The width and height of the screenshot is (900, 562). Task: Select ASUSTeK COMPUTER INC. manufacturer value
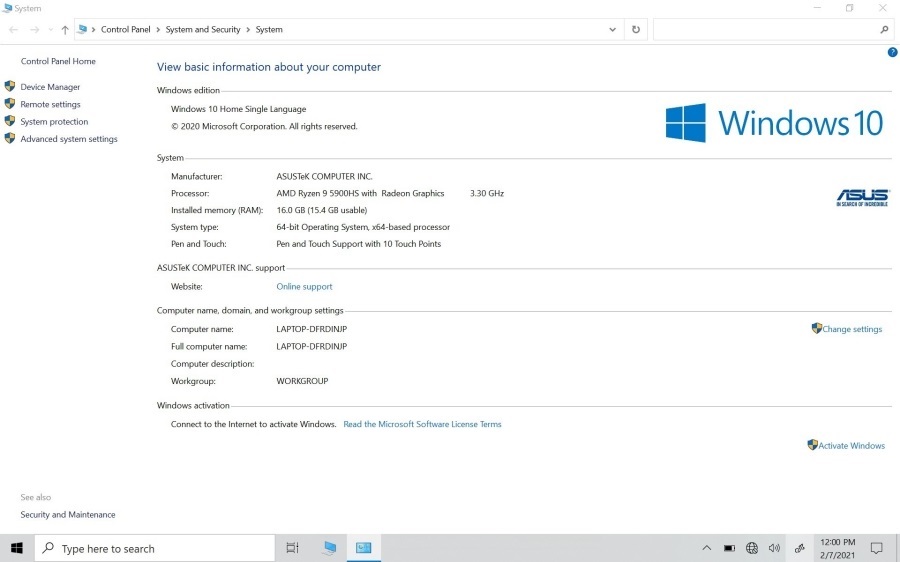click(x=324, y=176)
